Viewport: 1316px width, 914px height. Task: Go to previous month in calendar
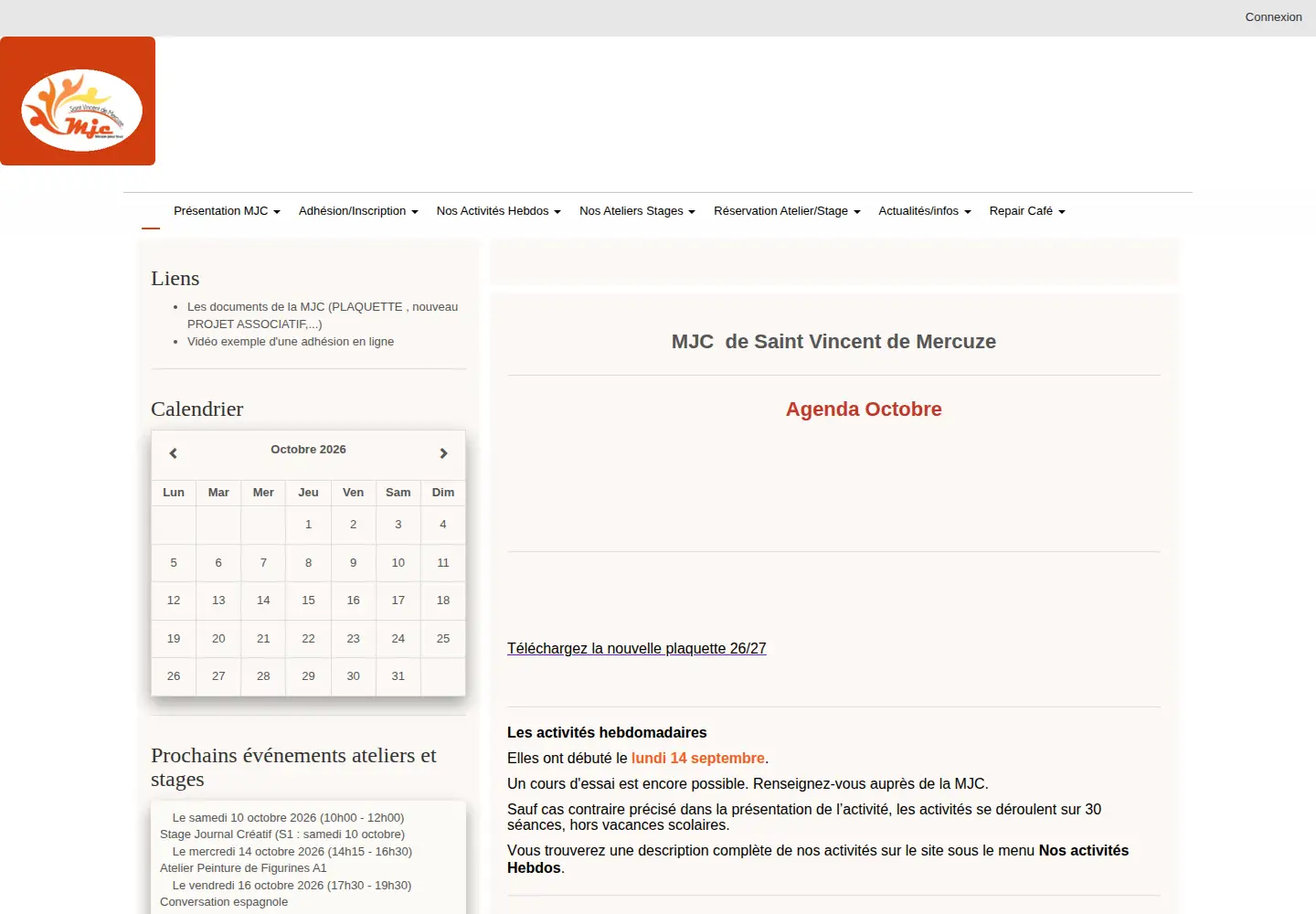click(x=173, y=453)
